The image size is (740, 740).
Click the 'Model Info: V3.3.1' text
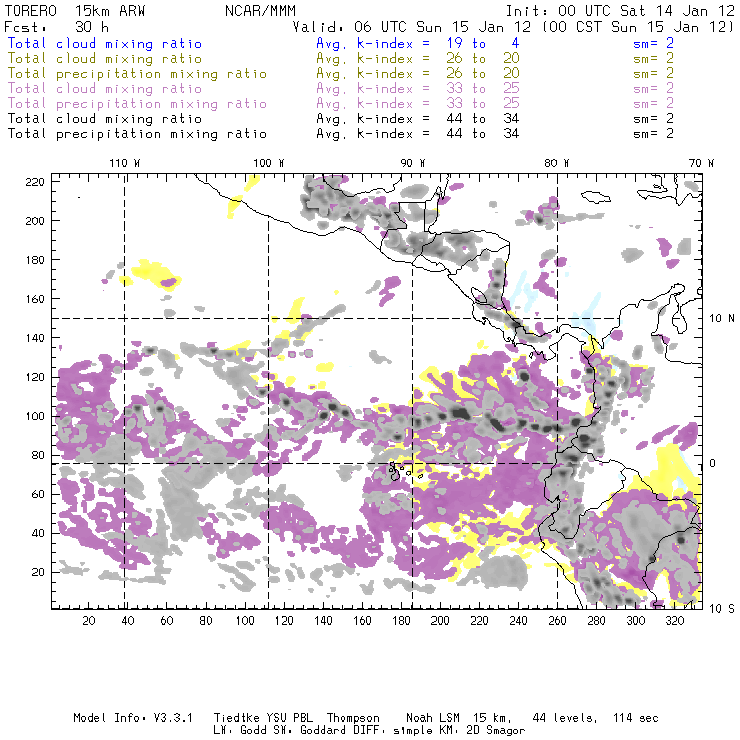click(133, 718)
